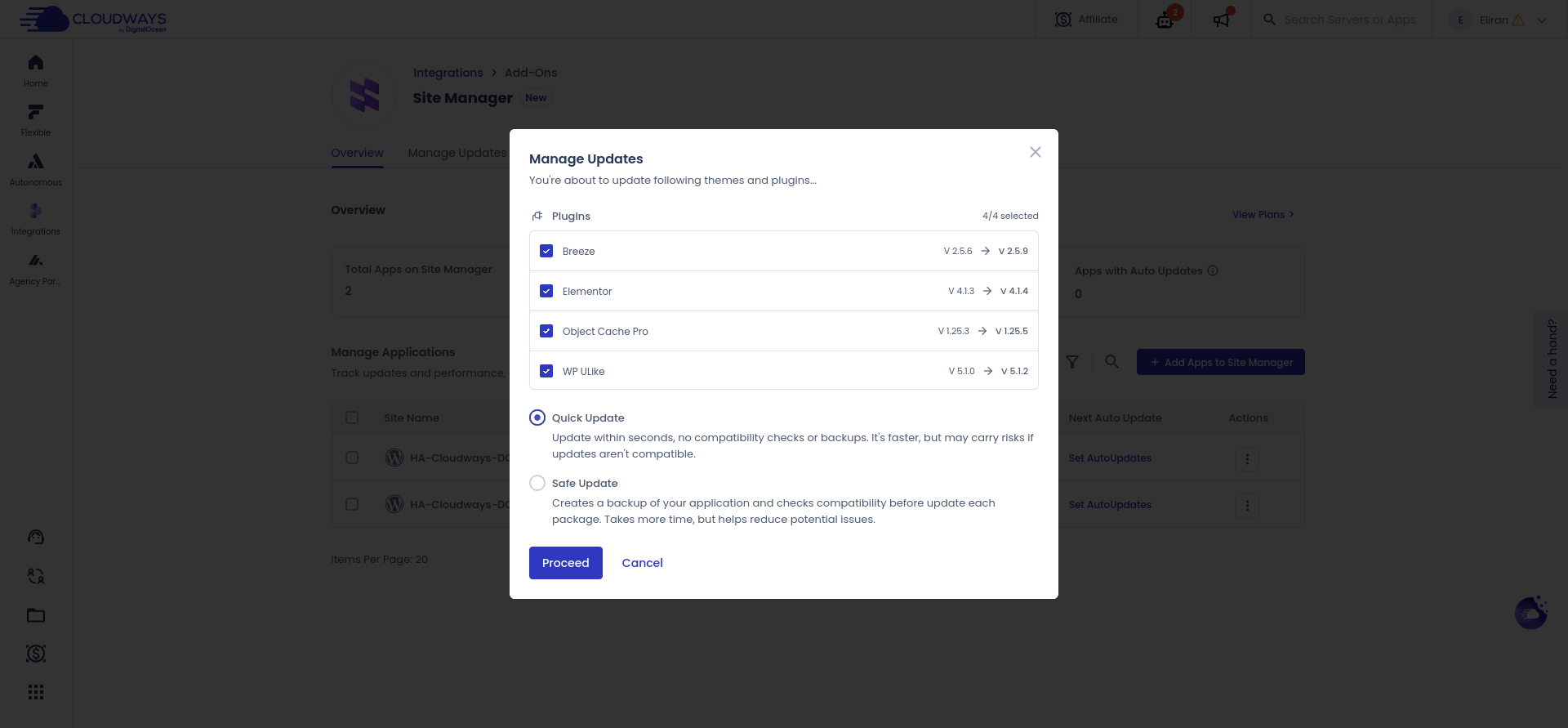Click the Cancel button
The image size is (1568, 728).
[x=642, y=563]
